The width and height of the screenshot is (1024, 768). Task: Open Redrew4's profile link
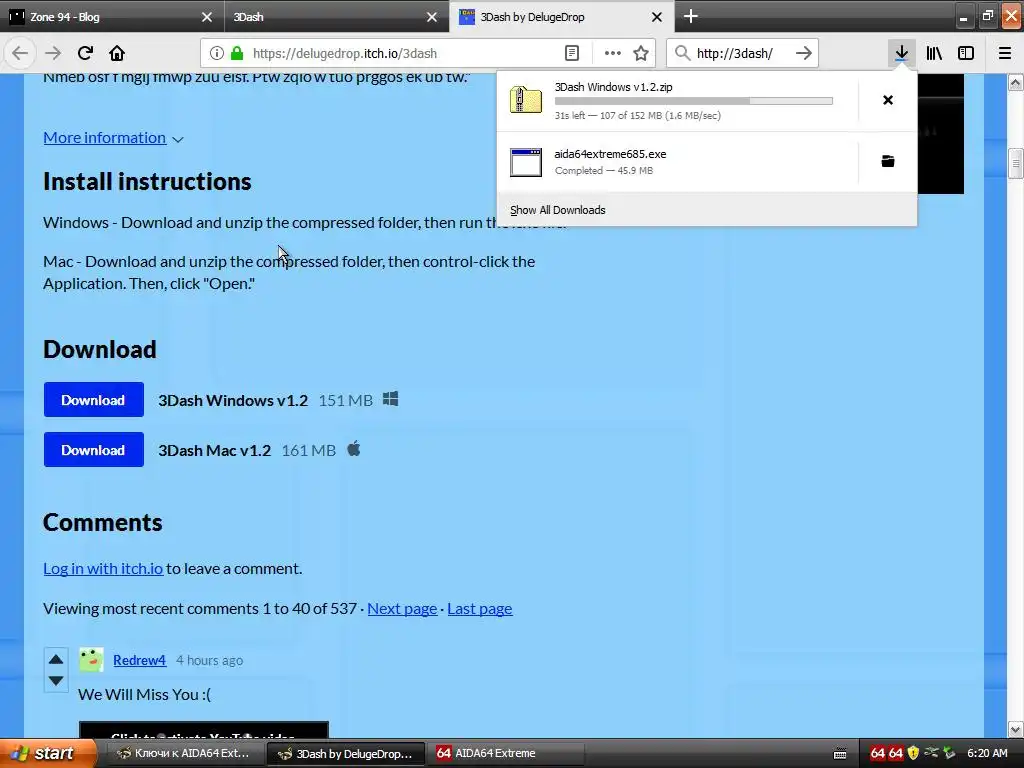click(140, 660)
